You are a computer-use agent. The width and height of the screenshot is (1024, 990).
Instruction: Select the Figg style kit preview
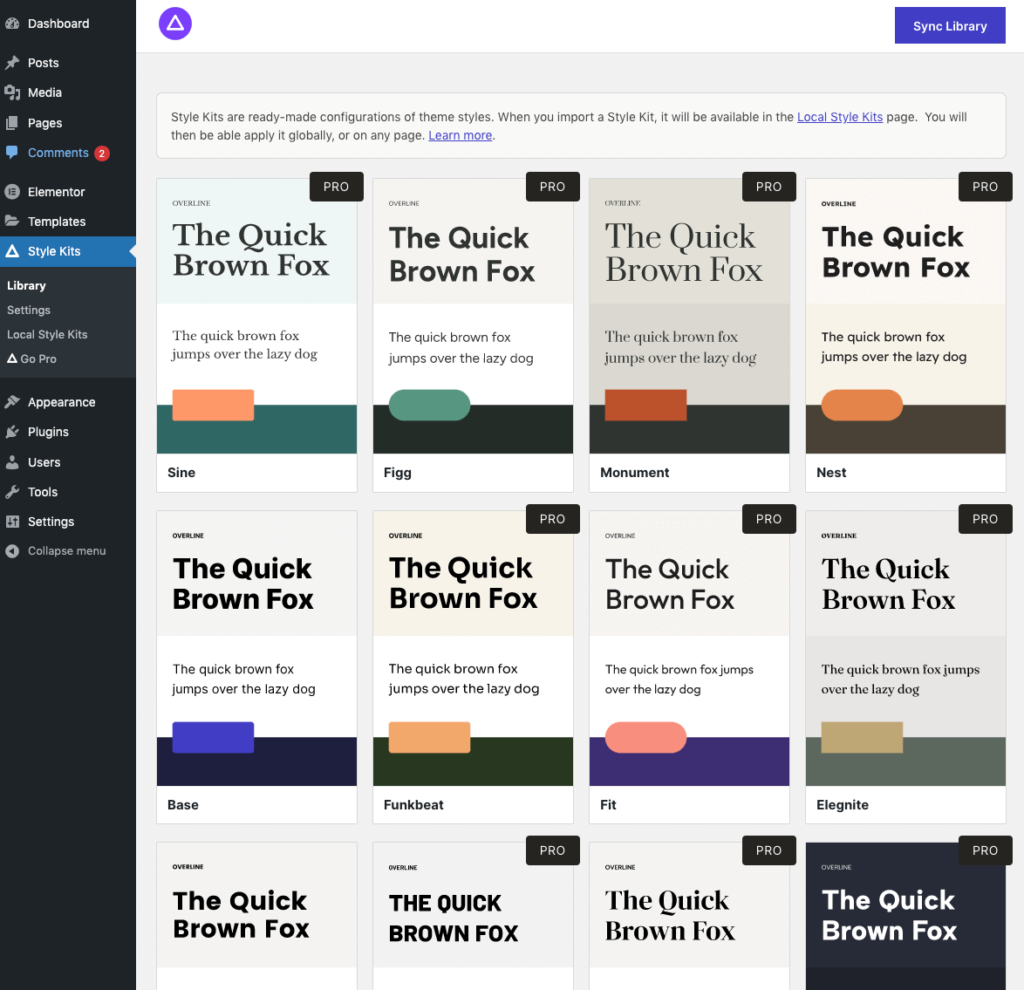coord(473,316)
